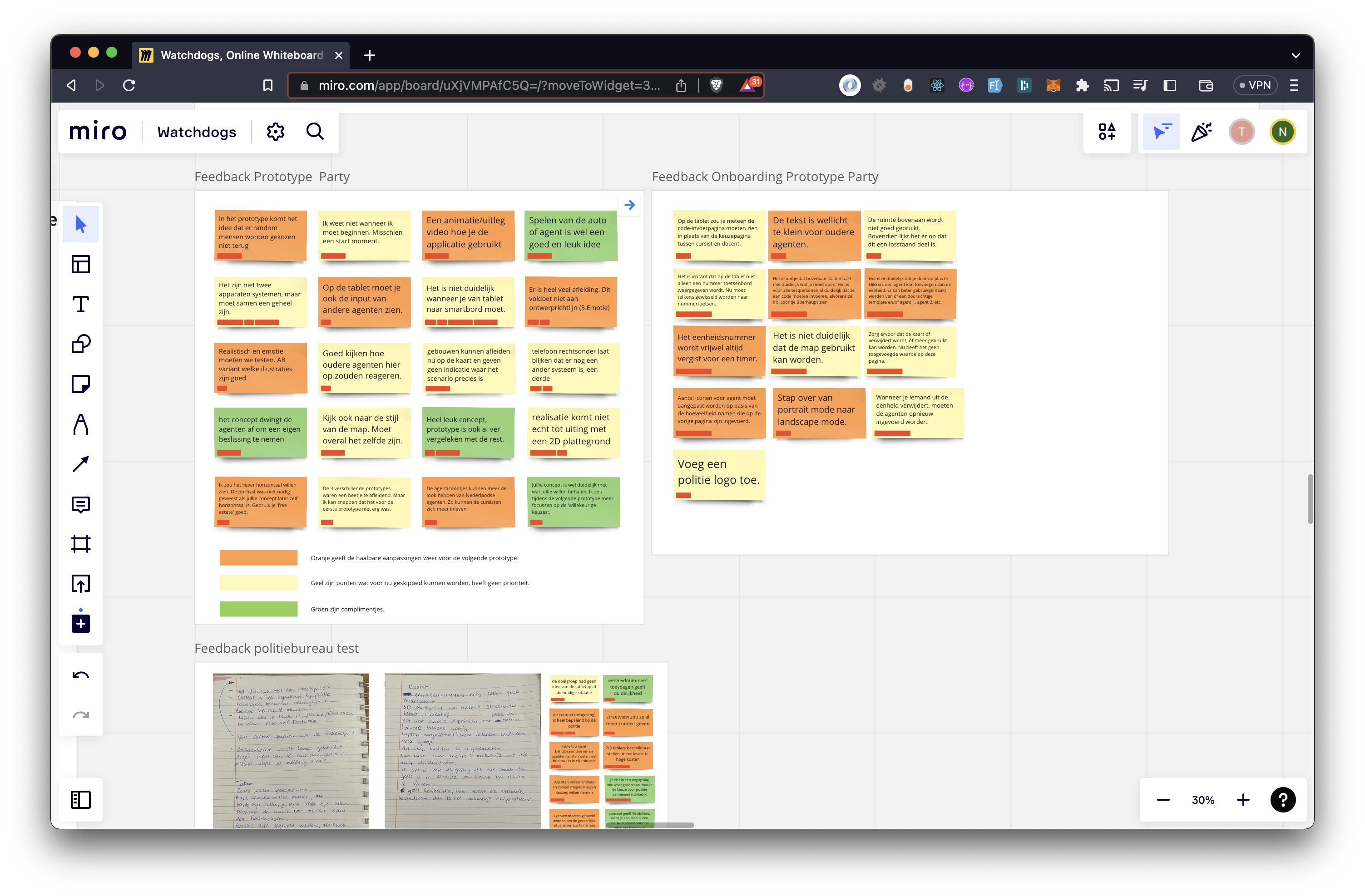Expand the Feedback Prototype frame arrow
Screen dimensions: 1365x896
pos(629,205)
